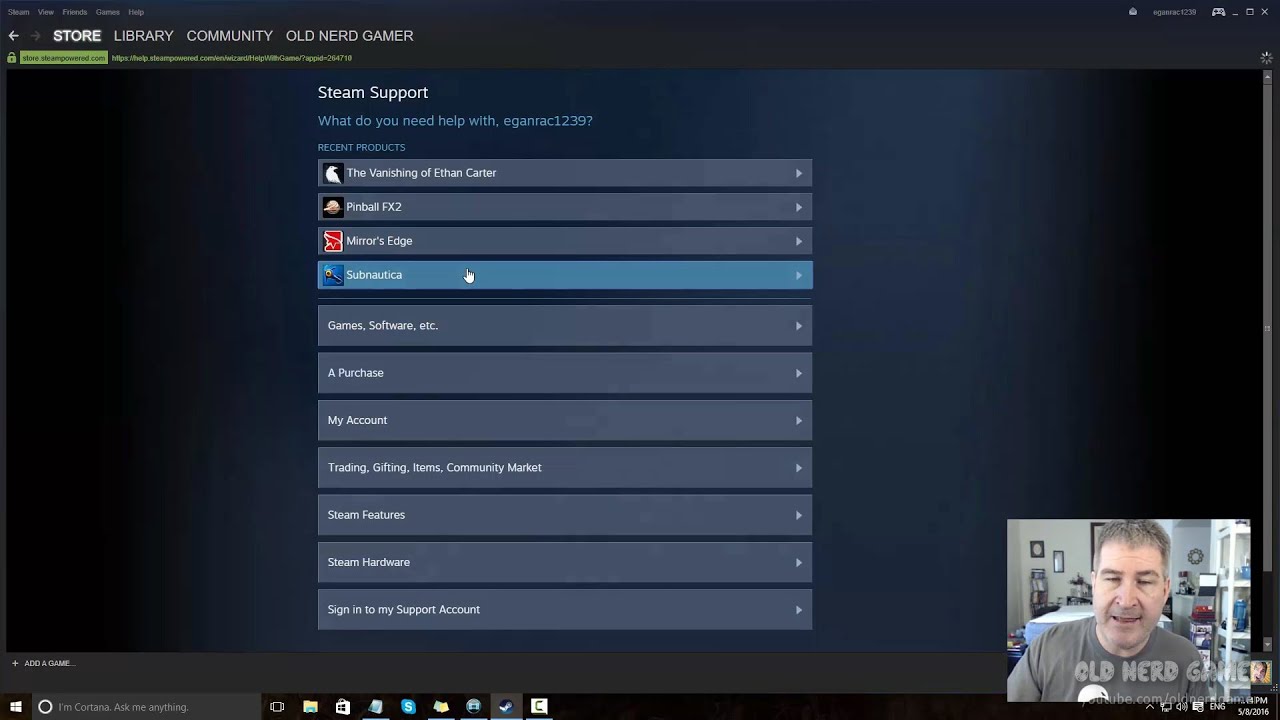This screenshot has width=1280, height=720.
Task: Click the Pinball FX2 game icon
Action: [333, 207]
